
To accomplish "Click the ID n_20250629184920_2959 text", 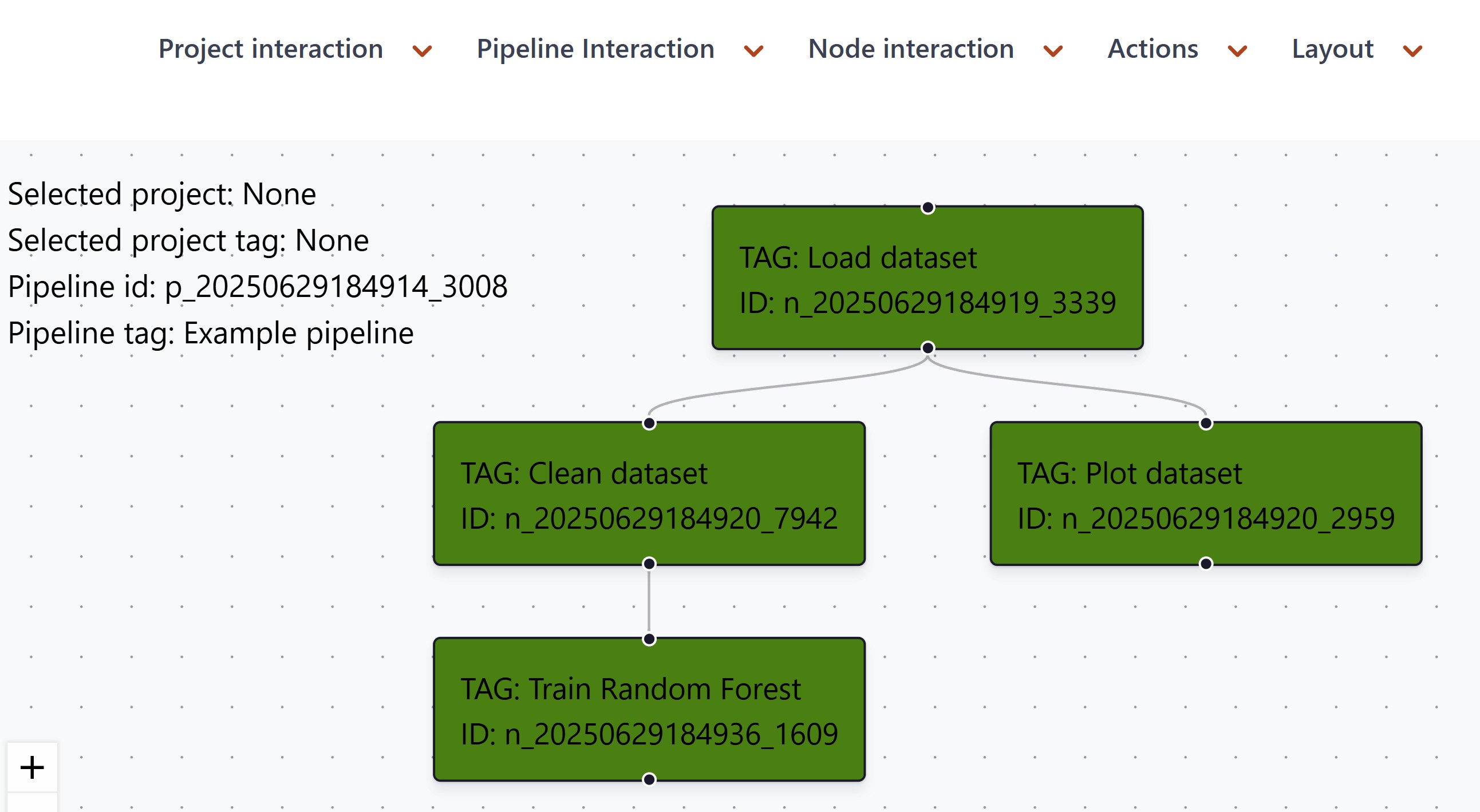I will [1206, 518].
